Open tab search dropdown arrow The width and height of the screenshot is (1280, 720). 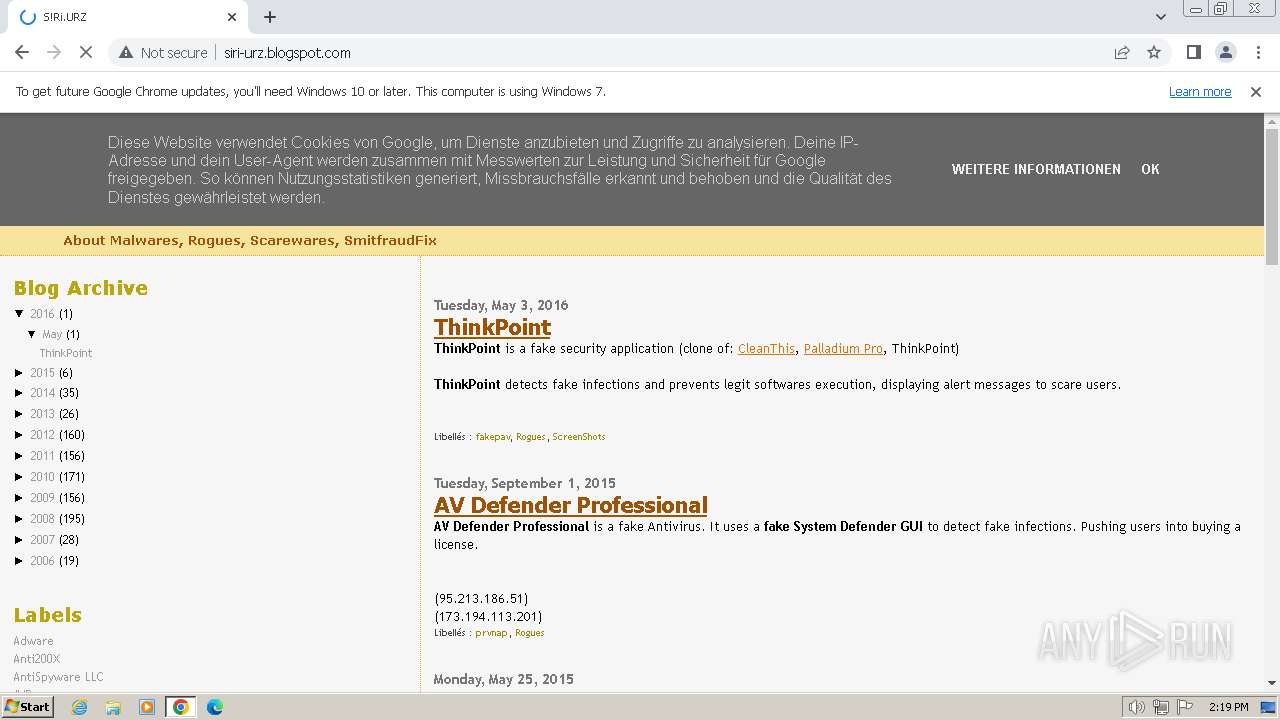1160,17
